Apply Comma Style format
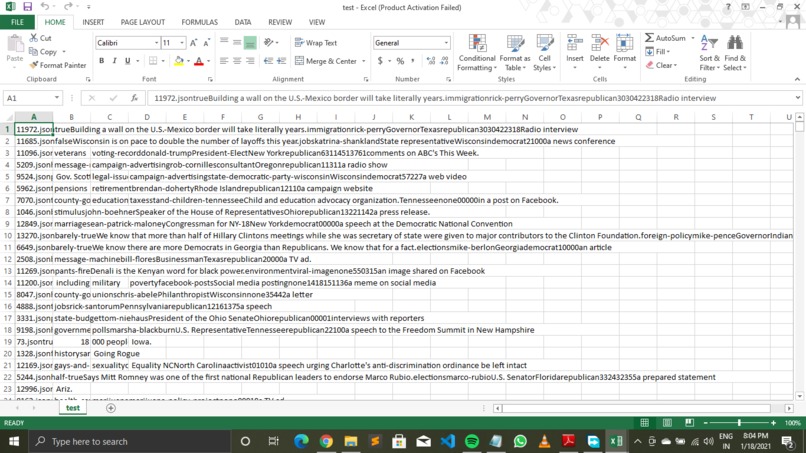The width and height of the screenshot is (806, 453). tap(413, 61)
